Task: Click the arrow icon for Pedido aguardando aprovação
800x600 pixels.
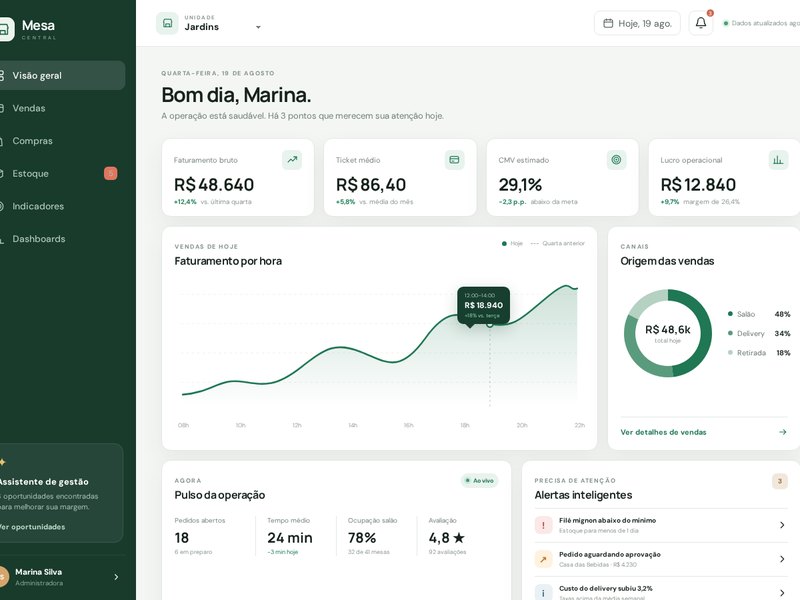Action: click(543, 559)
